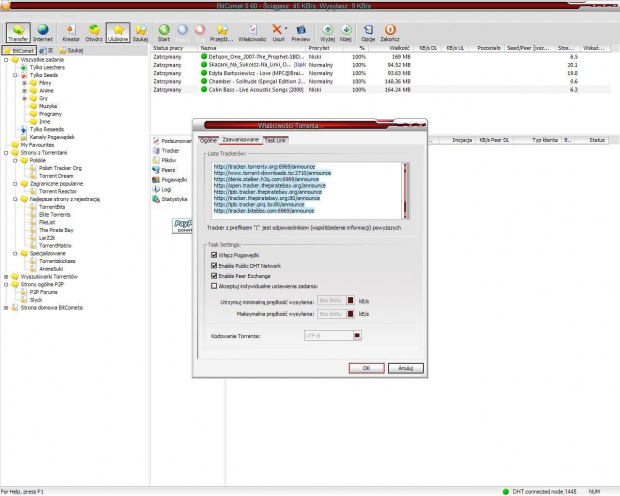Select the Peers panel item
Image resolution: width=620 pixels, height=496 pixels.
(x=164, y=170)
